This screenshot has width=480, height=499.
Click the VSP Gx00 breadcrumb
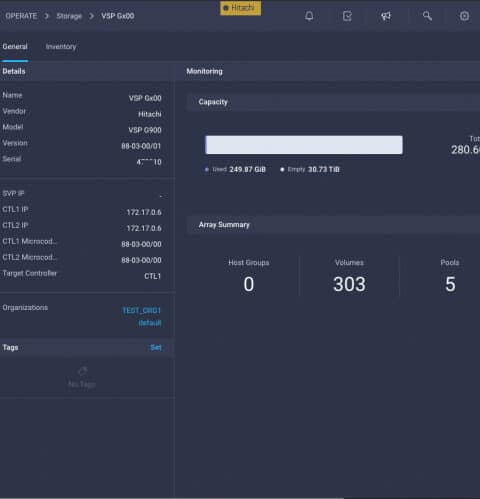(x=118, y=16)
